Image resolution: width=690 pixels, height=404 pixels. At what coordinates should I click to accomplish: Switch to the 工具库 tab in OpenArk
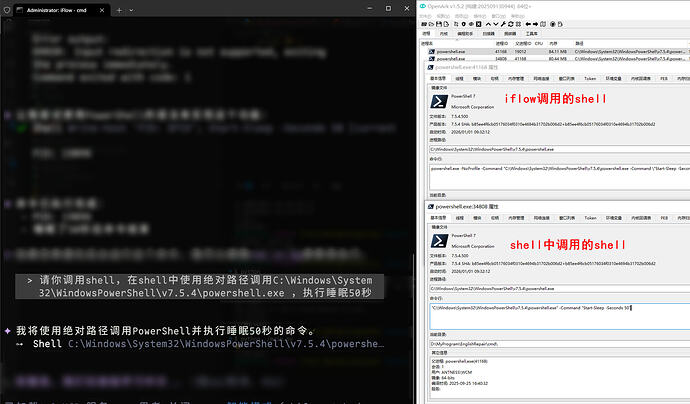(532, 33)
